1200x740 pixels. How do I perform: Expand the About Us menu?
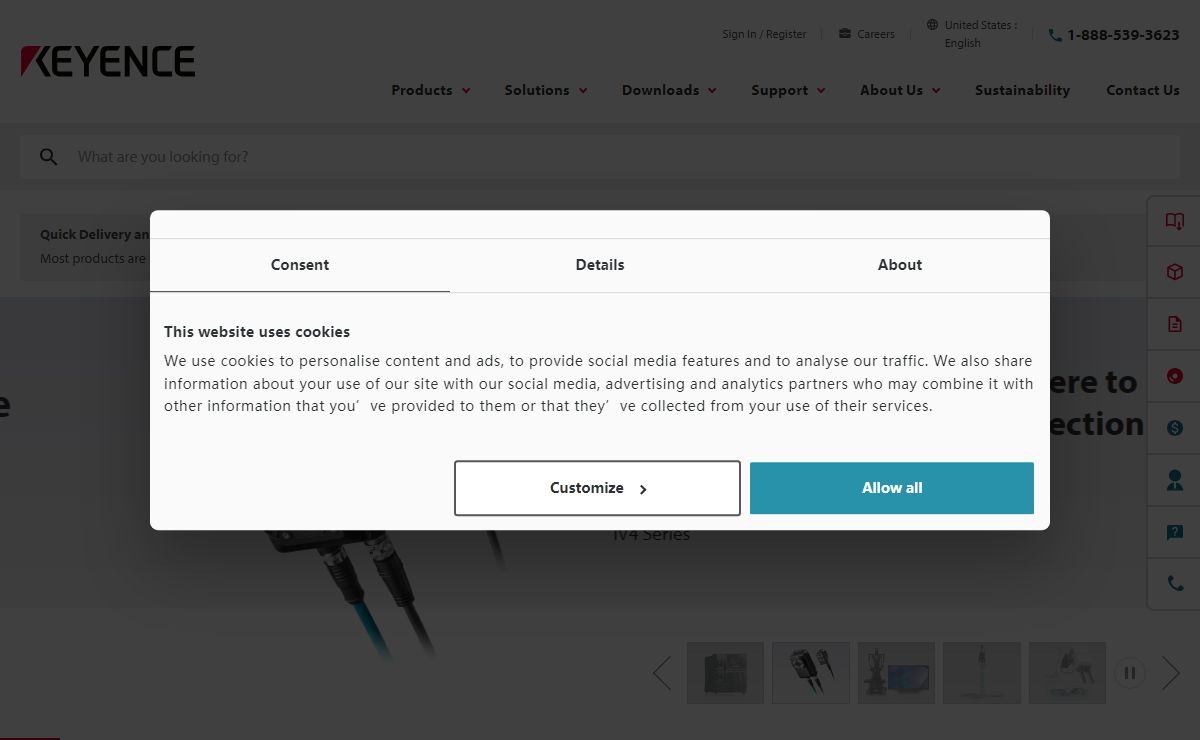(900, 90)
